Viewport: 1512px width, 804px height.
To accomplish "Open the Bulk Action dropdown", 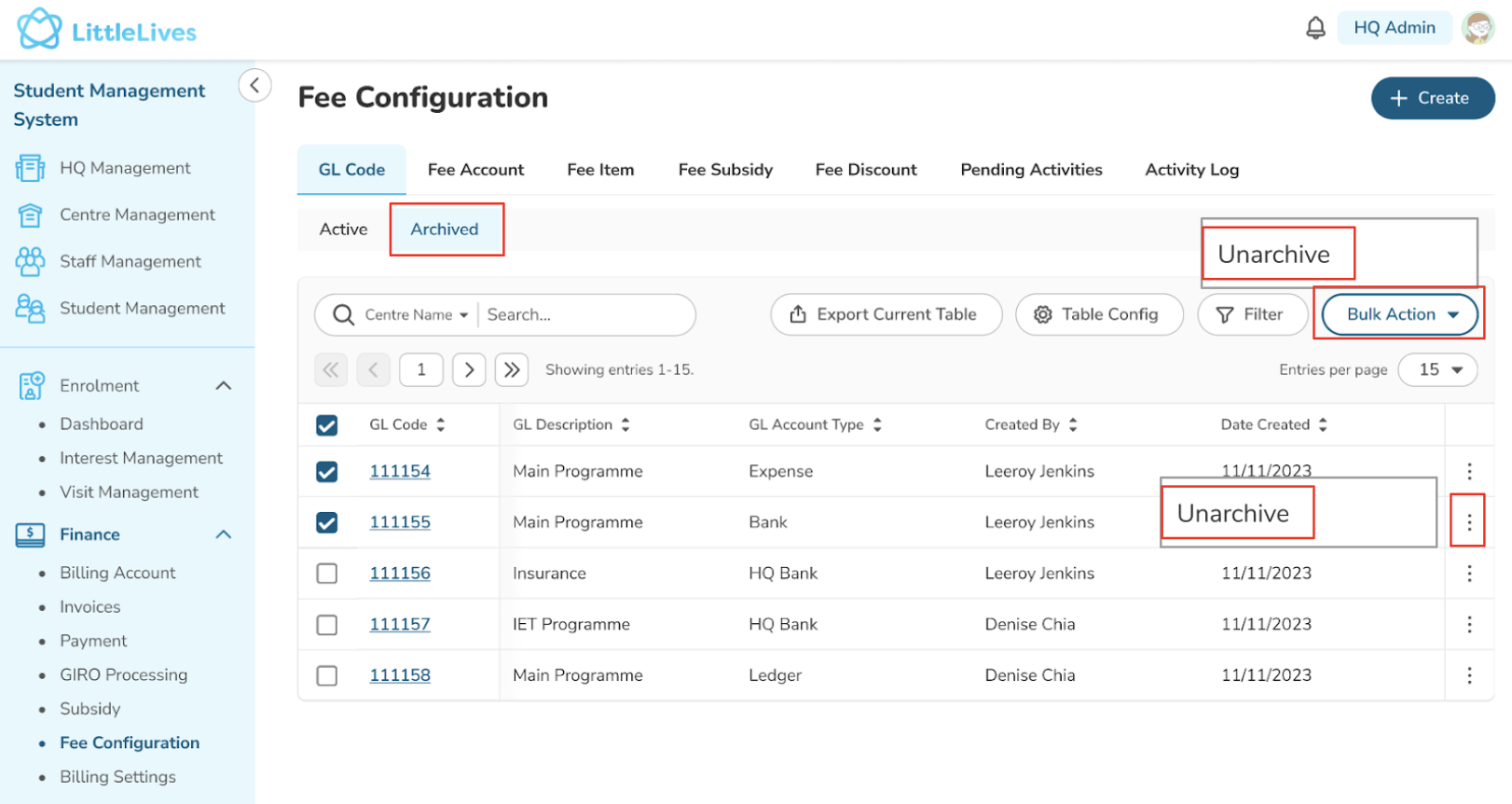I will pos(1400,314).
